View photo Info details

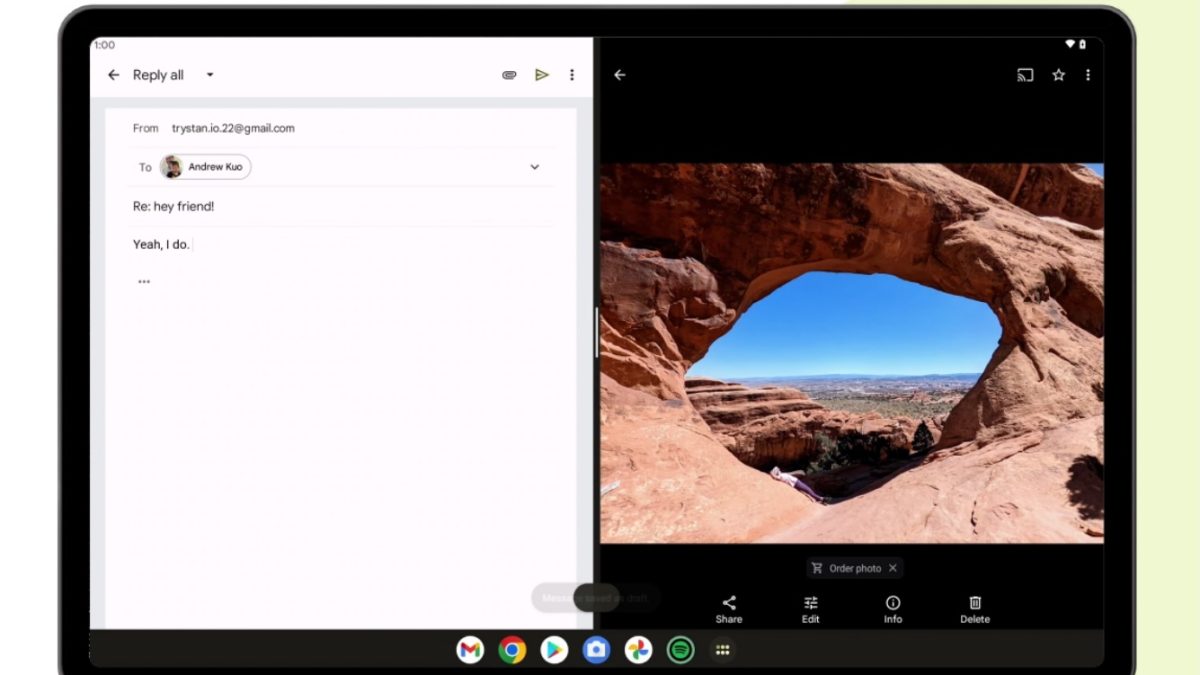(x=893, y=609)
